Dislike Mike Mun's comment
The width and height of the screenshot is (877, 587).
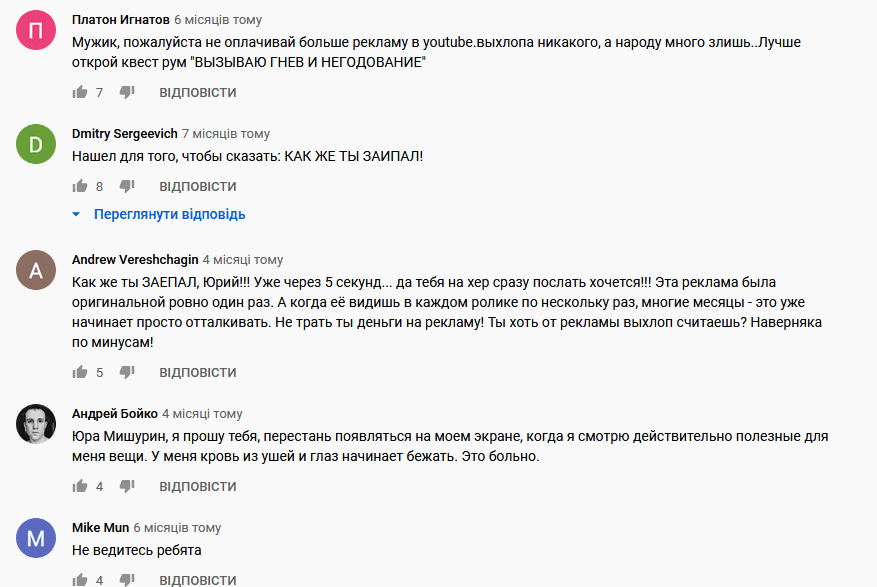(x=127, y=580)
